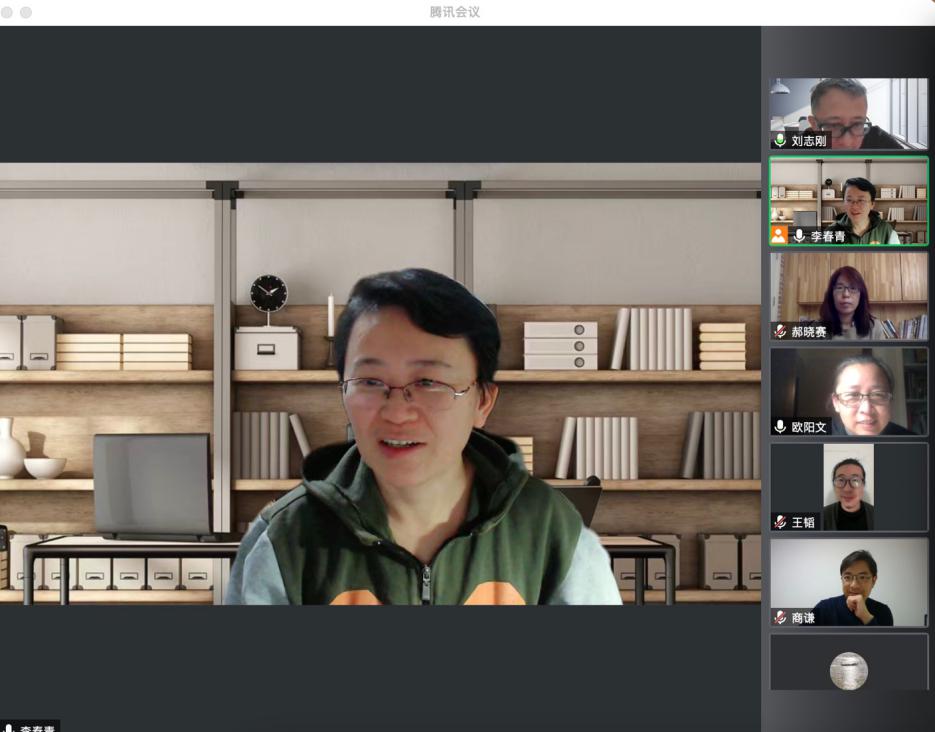Click the orange host badge next to 李春青
Image resolution: width=935 pixels, height=732 pixels.
click(779, 236)
